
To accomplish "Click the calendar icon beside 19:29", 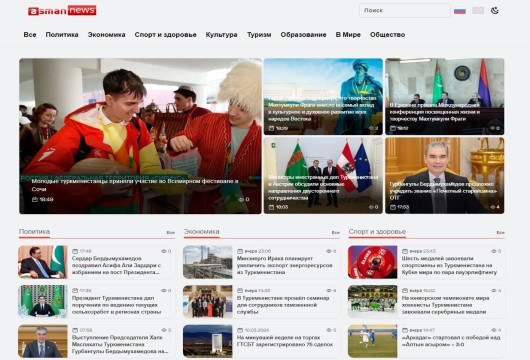I will pyautogui.click(x=271, y=128).
